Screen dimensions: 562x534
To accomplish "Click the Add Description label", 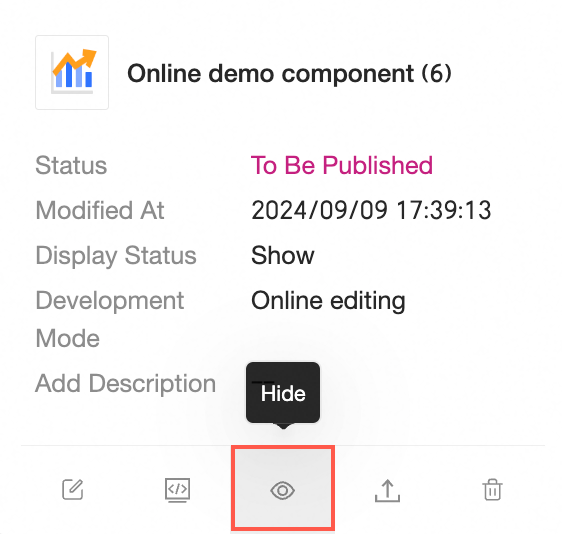I will point(125,383).
